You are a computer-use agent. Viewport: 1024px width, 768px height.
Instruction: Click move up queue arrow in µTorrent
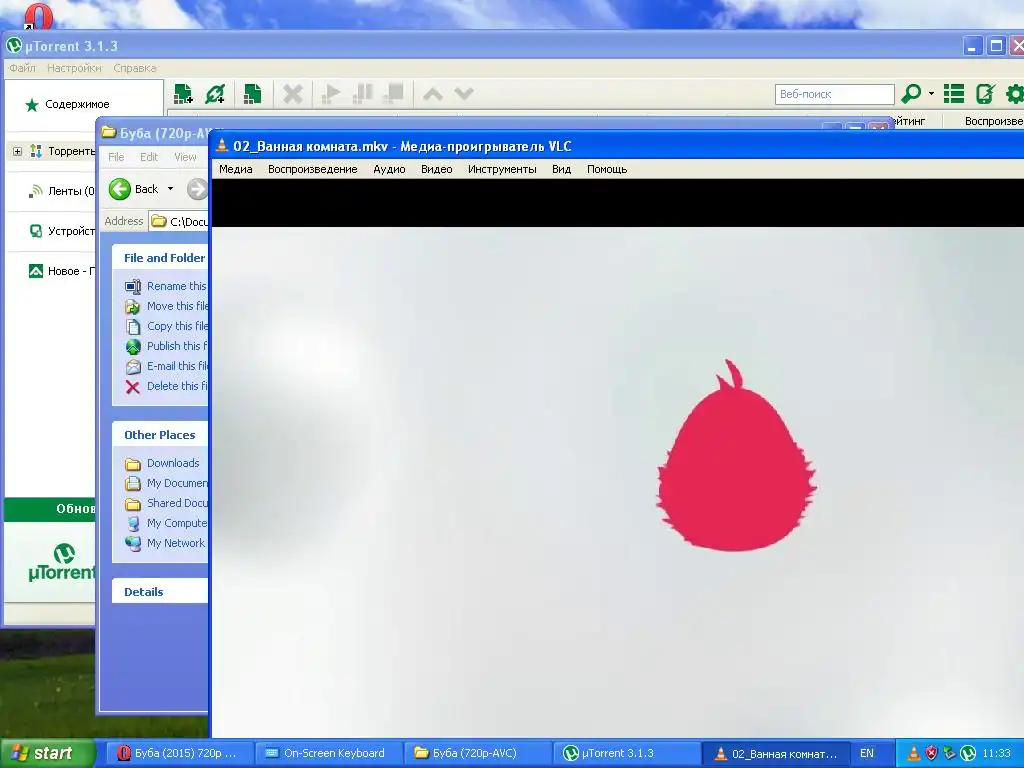(432, 94)
